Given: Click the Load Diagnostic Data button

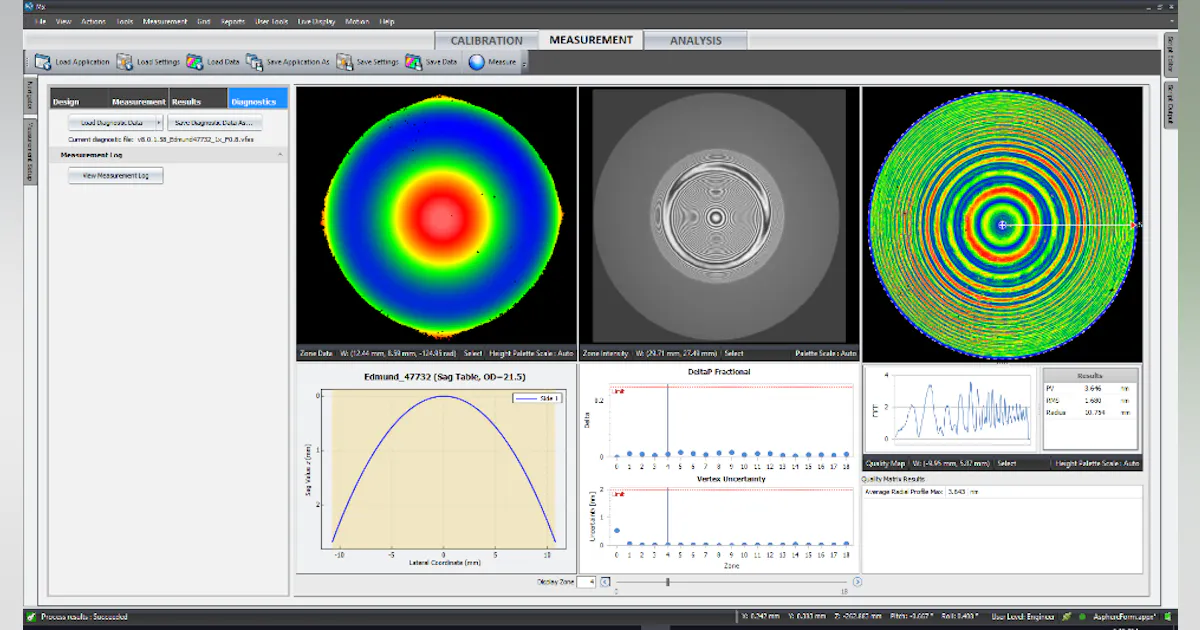Looking at the screenshot, I should [111, 122].
